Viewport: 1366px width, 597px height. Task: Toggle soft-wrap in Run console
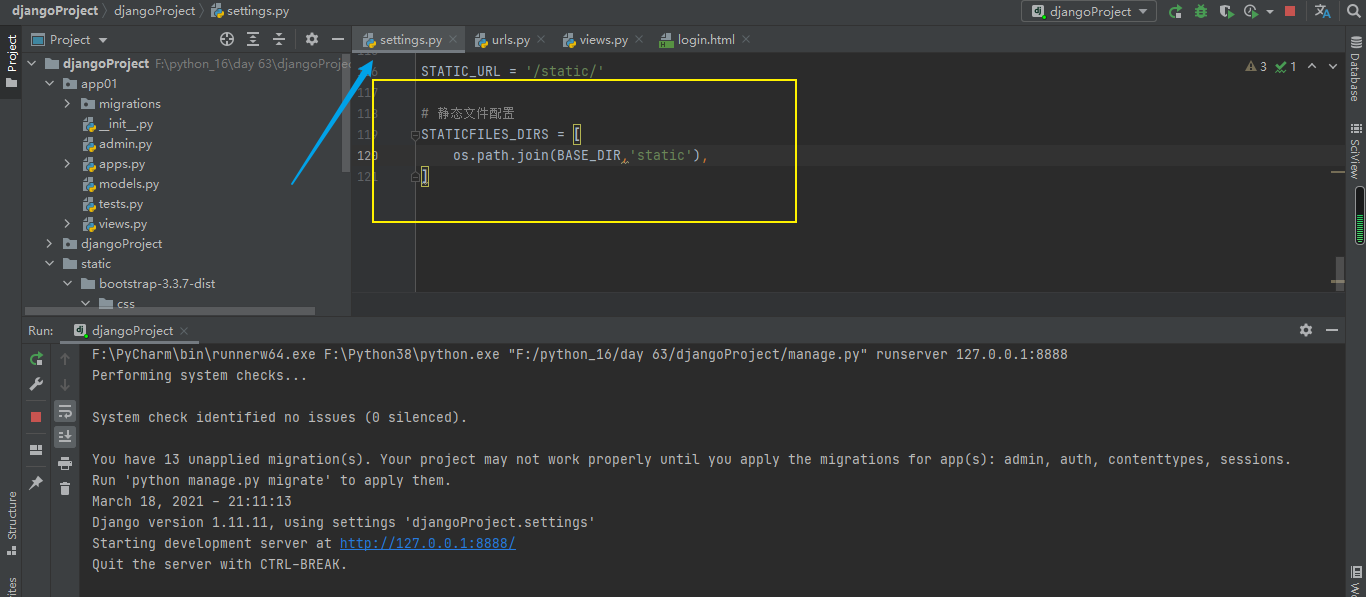tap(65, 410)
